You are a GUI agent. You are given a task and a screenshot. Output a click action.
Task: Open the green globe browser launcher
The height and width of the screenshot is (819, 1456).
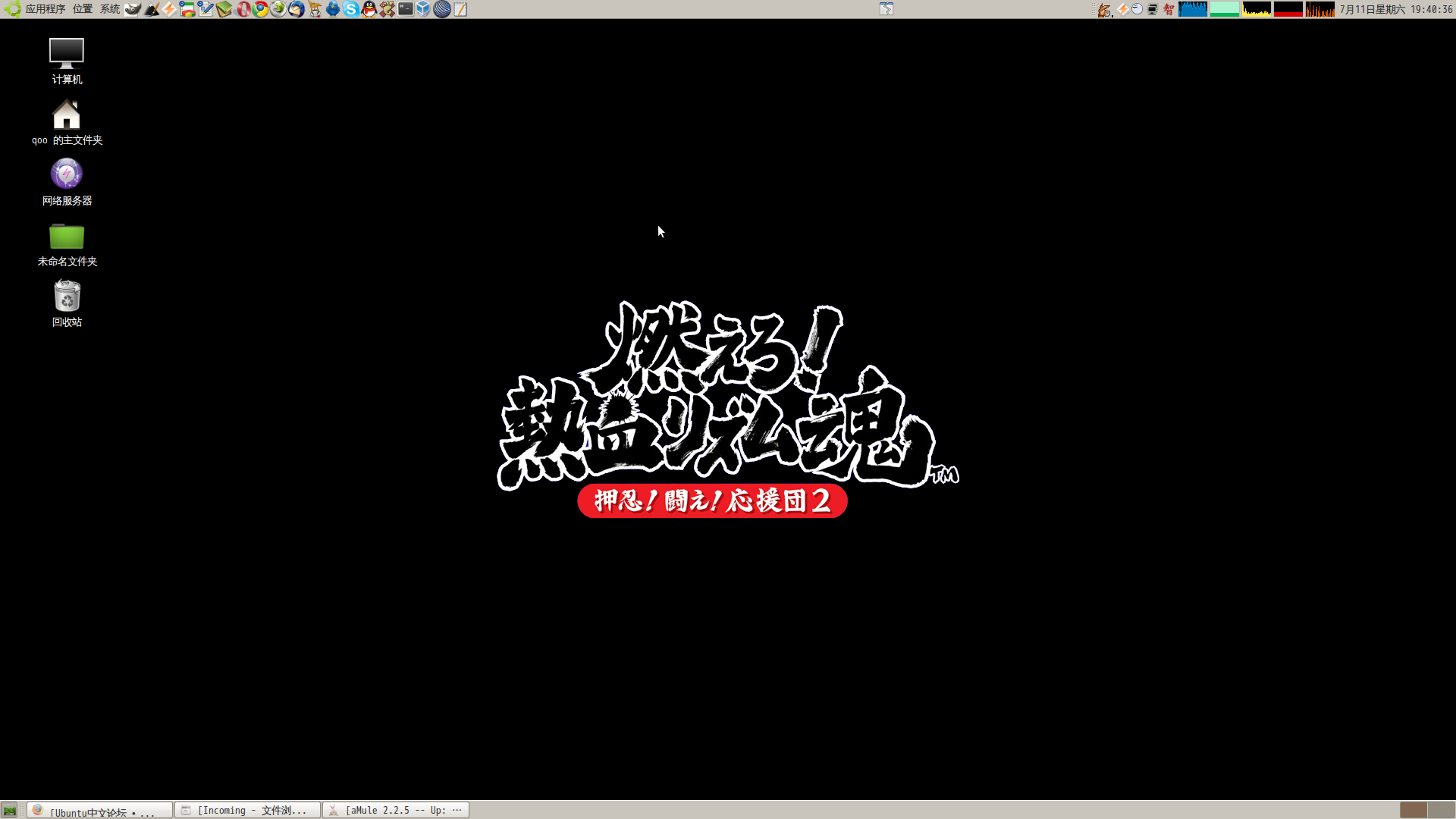point(278,9)
